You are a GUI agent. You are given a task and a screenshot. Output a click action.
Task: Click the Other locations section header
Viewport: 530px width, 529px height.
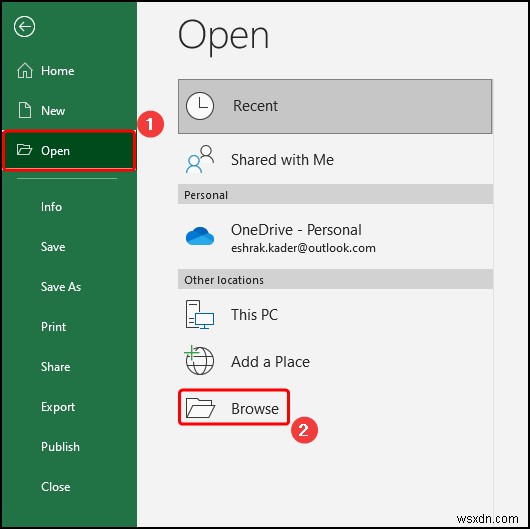click(x=335, y=280)
